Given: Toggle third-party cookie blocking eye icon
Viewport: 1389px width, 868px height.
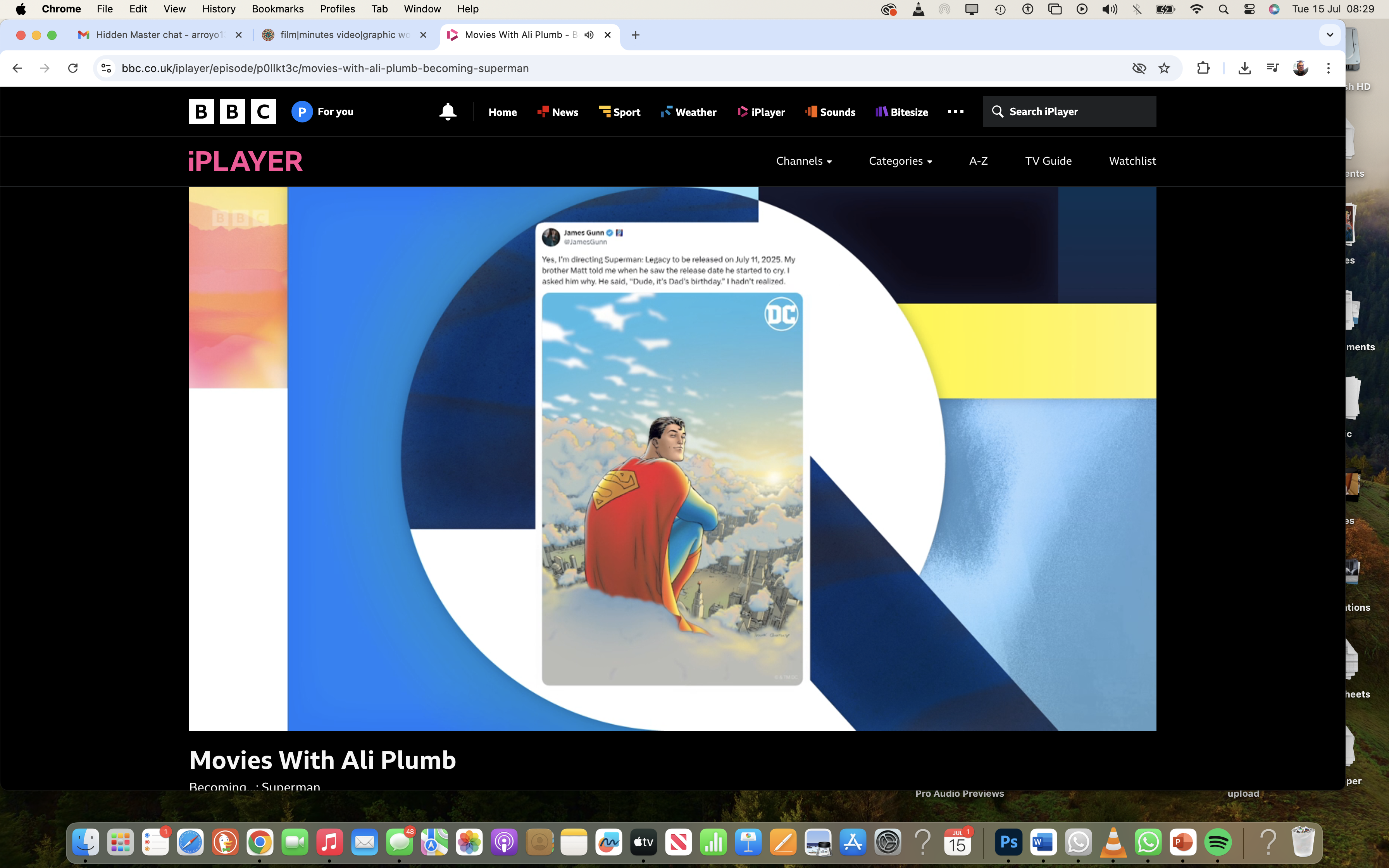Looking at the screenshot, I should (x=1139, y=68).
